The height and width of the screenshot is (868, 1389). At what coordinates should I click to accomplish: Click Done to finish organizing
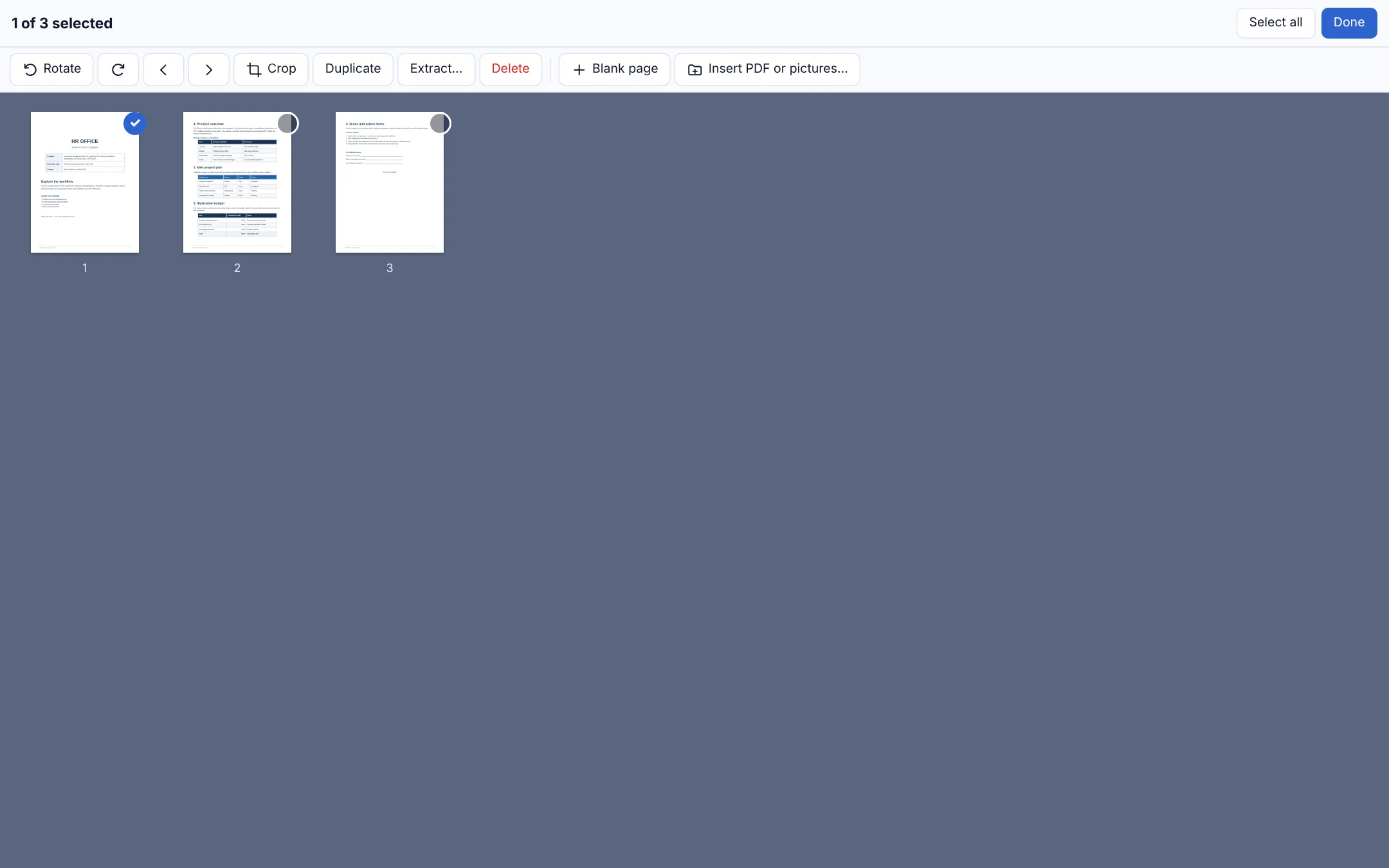coord(1349,23)
